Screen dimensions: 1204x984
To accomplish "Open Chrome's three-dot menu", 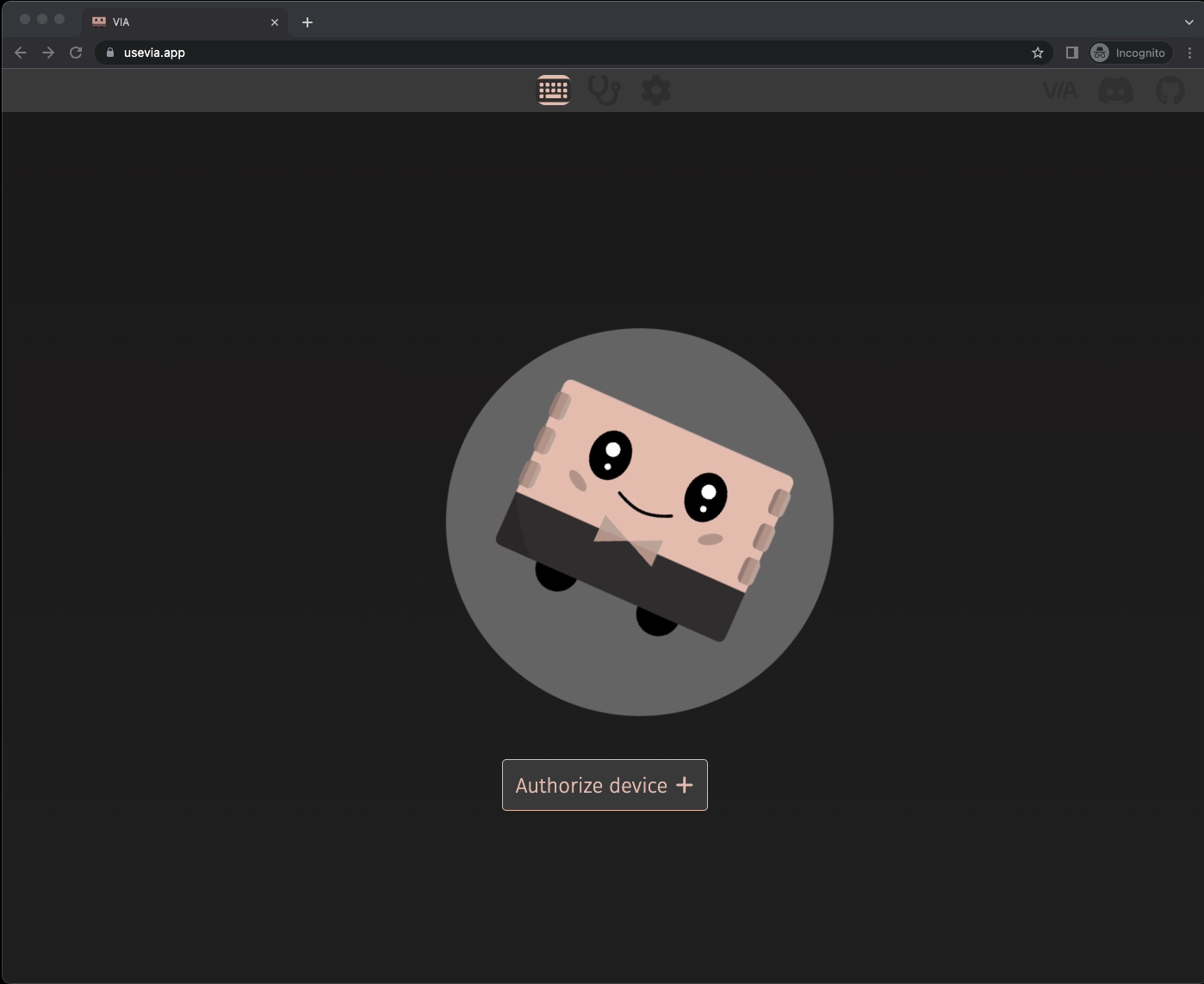I will coord(1190,53).
